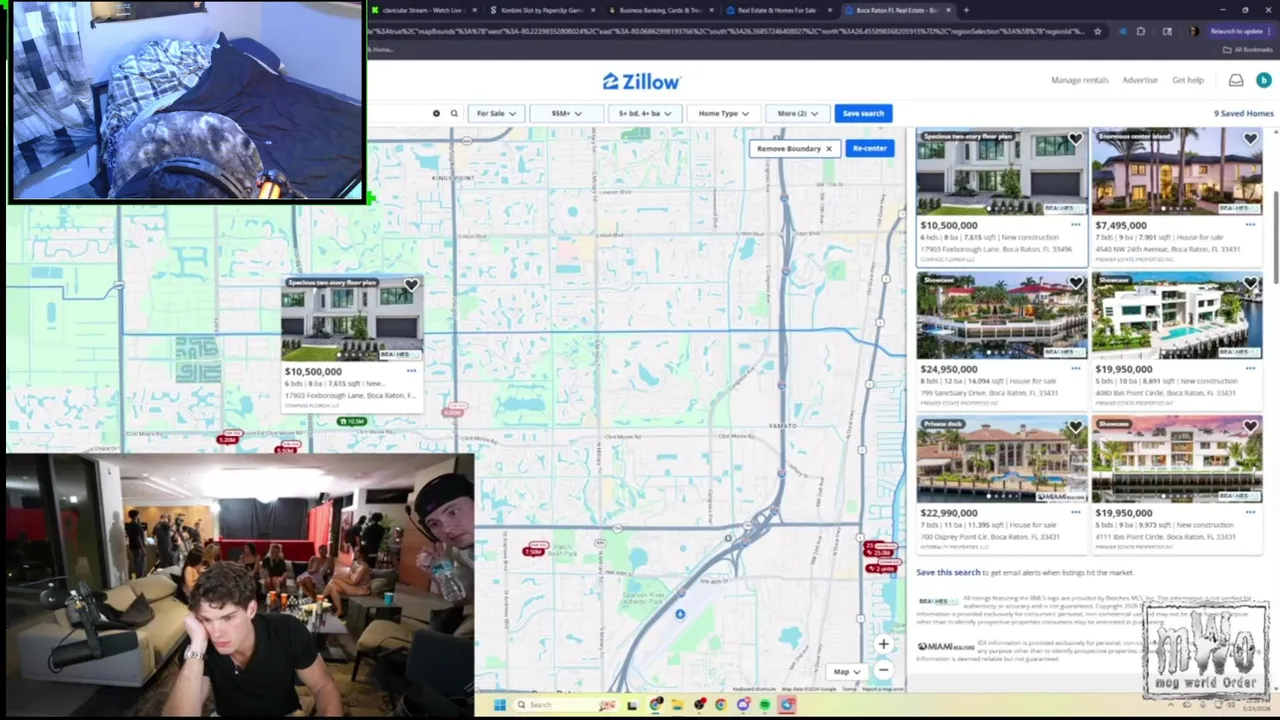Screen dimensions: 1280x720
Task: Click the Save this search link
Action: tap(948, 573)
